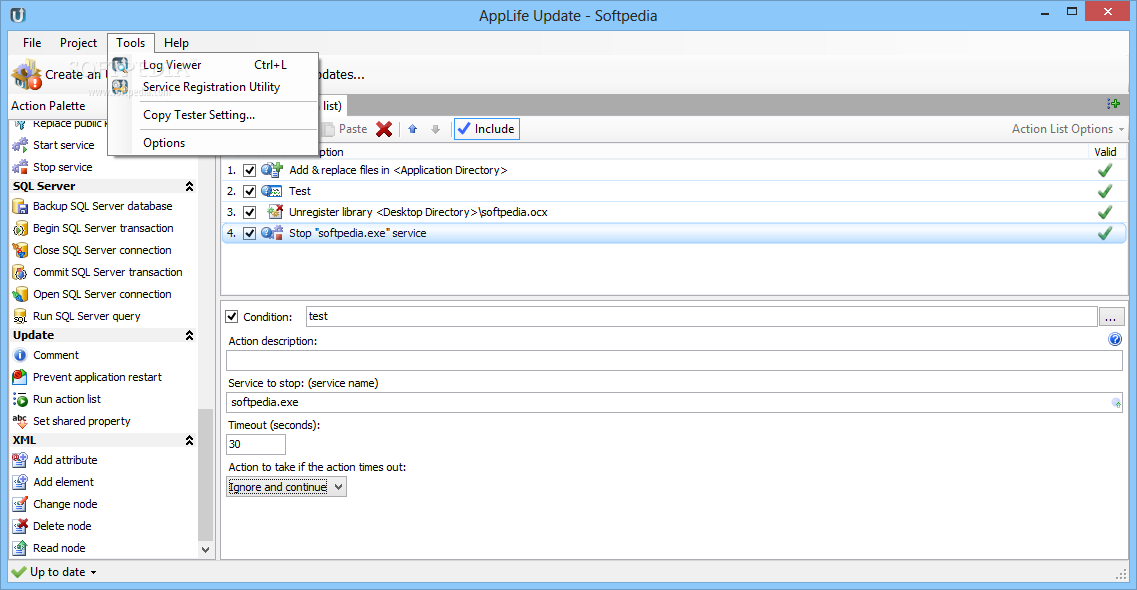Choose Options from the Tools menu

point(213,143)
